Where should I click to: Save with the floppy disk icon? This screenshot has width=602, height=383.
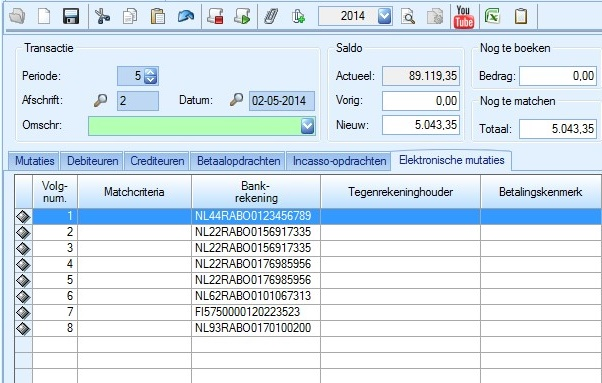tap(71, 17)
